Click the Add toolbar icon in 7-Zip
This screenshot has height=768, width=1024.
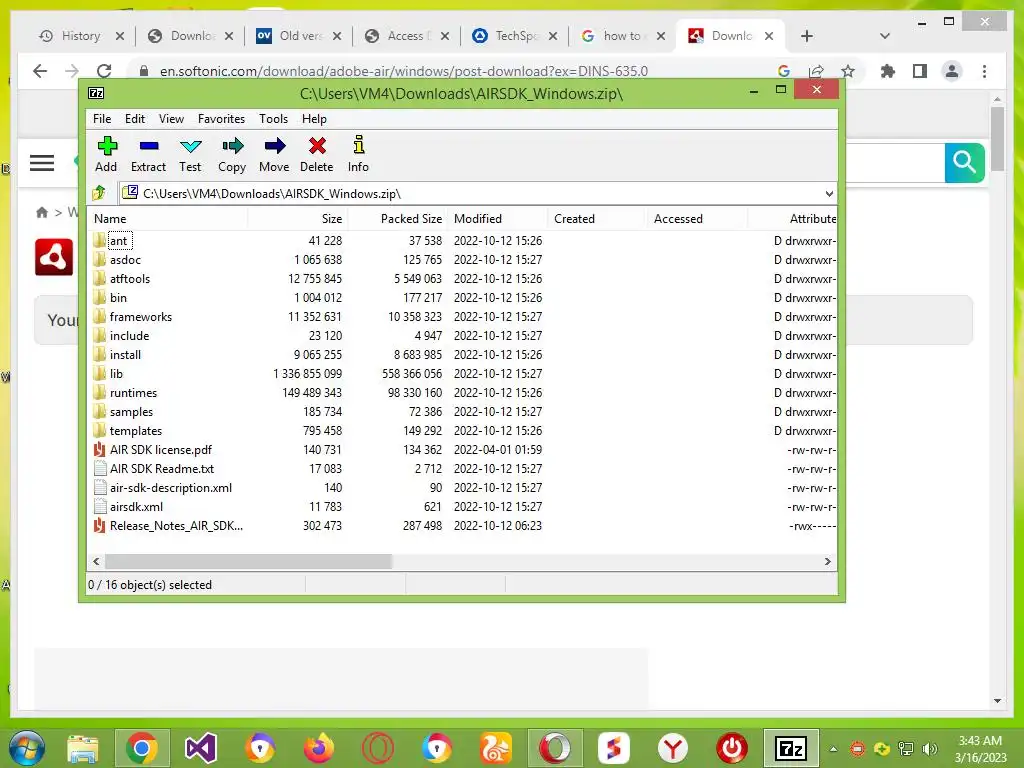pos(106,154)
